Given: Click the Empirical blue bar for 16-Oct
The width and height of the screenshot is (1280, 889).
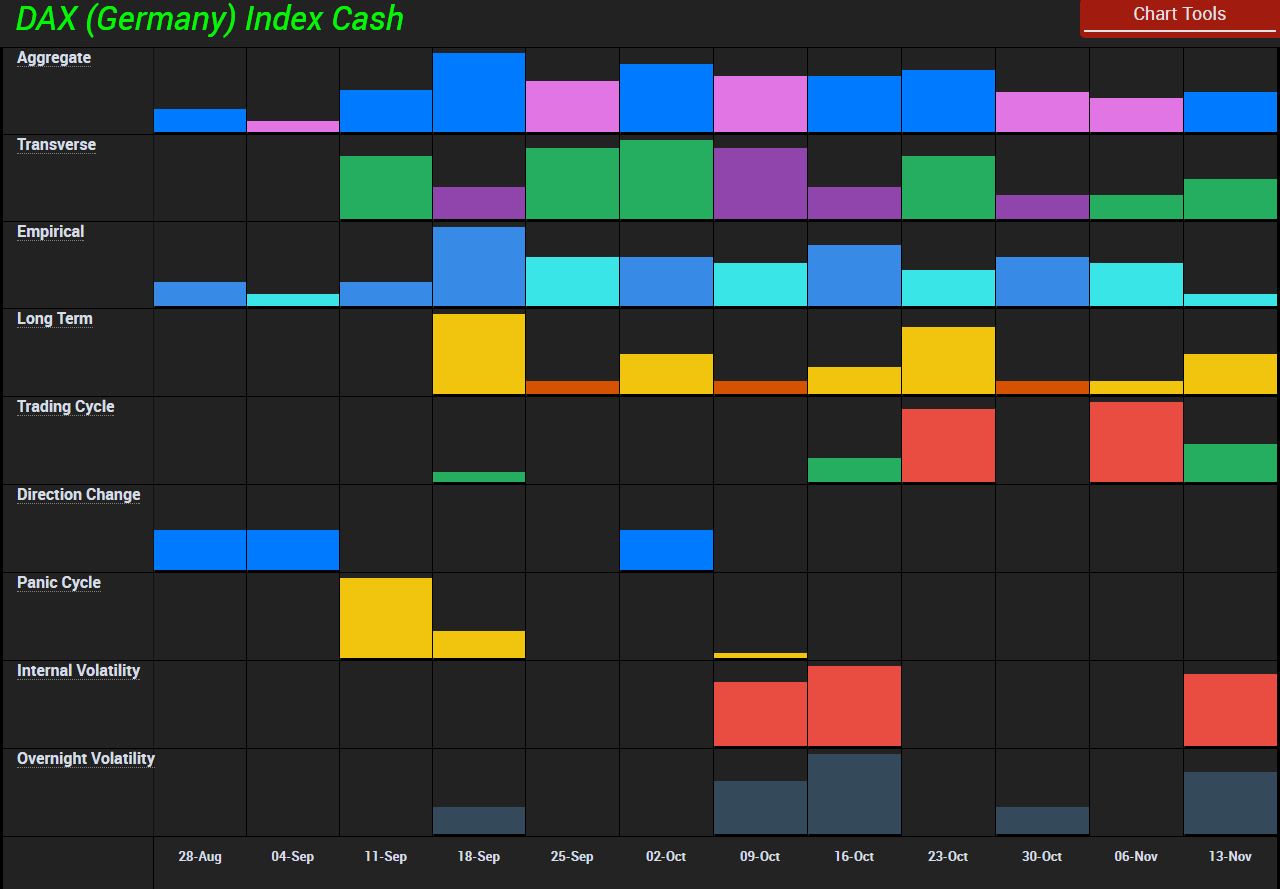Looking at the screenshot, I should [x=854, y=275].
